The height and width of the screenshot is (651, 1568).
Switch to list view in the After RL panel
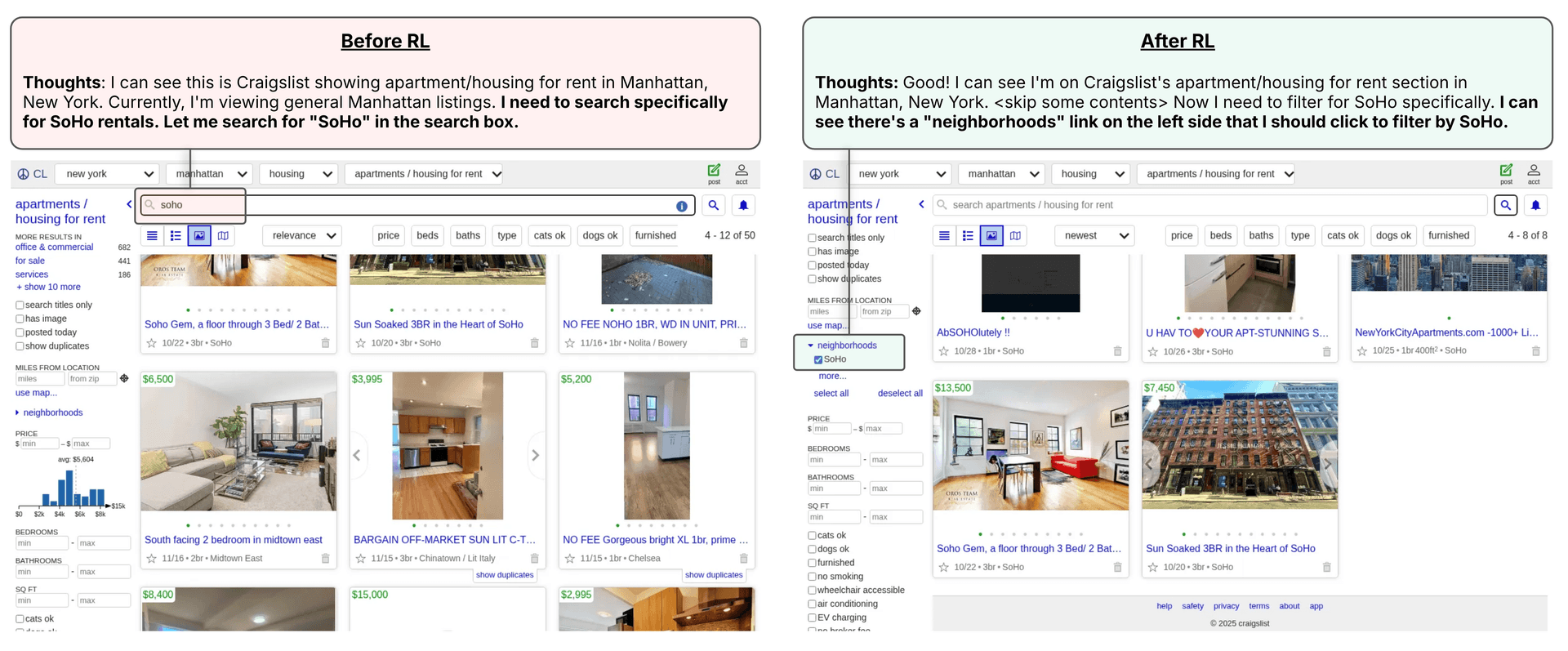coord(944,235)
